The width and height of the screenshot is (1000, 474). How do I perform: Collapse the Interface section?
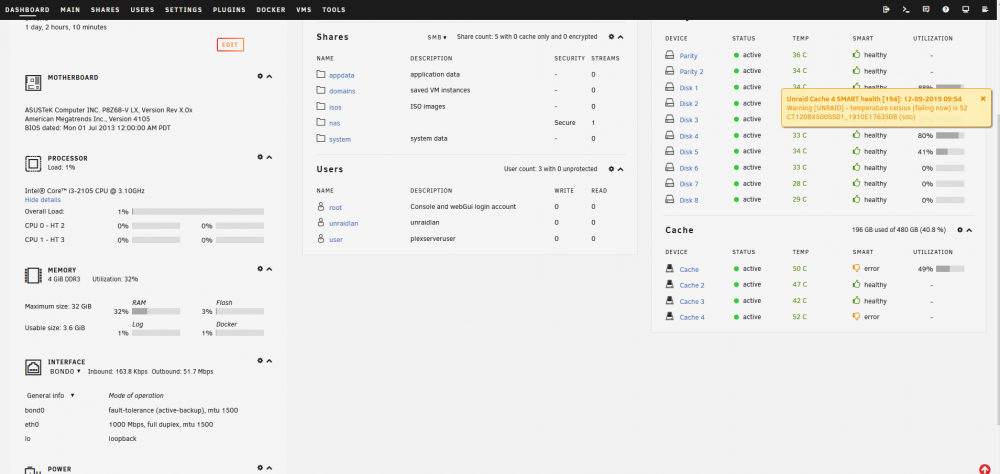pos(269,361)
